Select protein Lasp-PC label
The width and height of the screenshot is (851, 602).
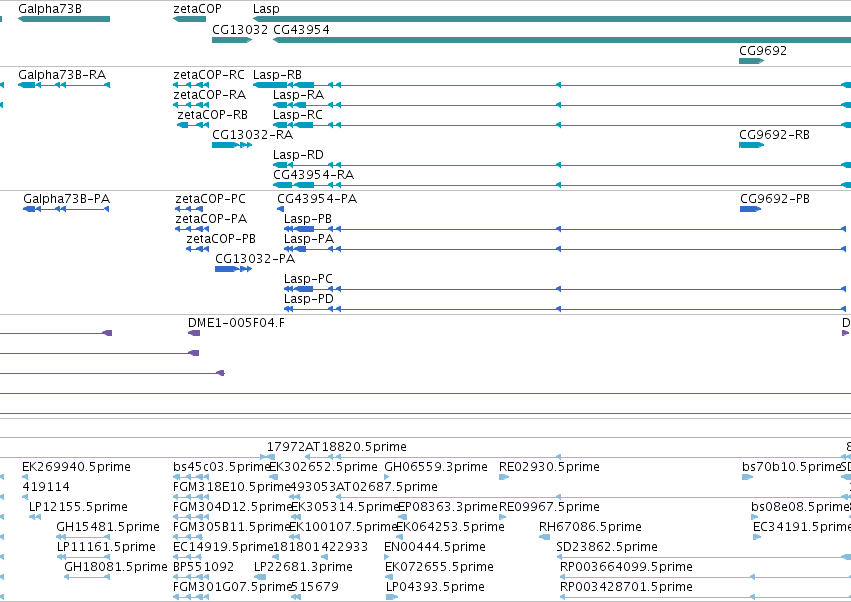308,279
